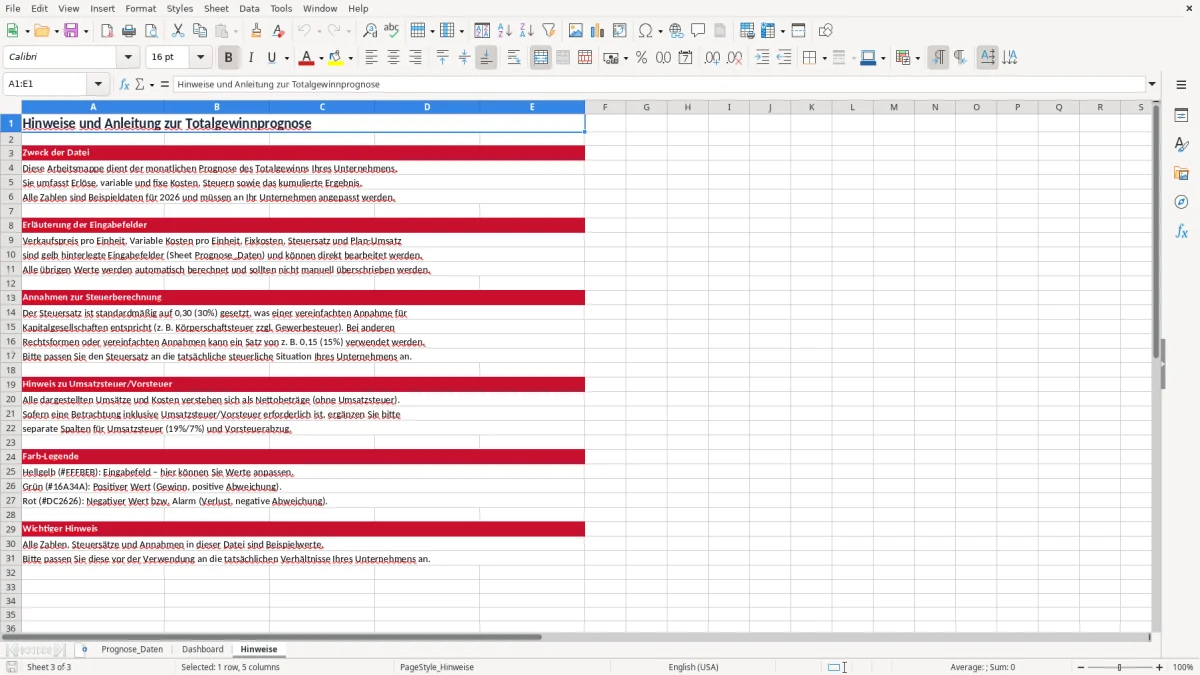Open the Font Size dropdown arrow
Image resolution: width=1200 pixels, height=675 pixels.
pyautogui.click(x=200, y=58)
